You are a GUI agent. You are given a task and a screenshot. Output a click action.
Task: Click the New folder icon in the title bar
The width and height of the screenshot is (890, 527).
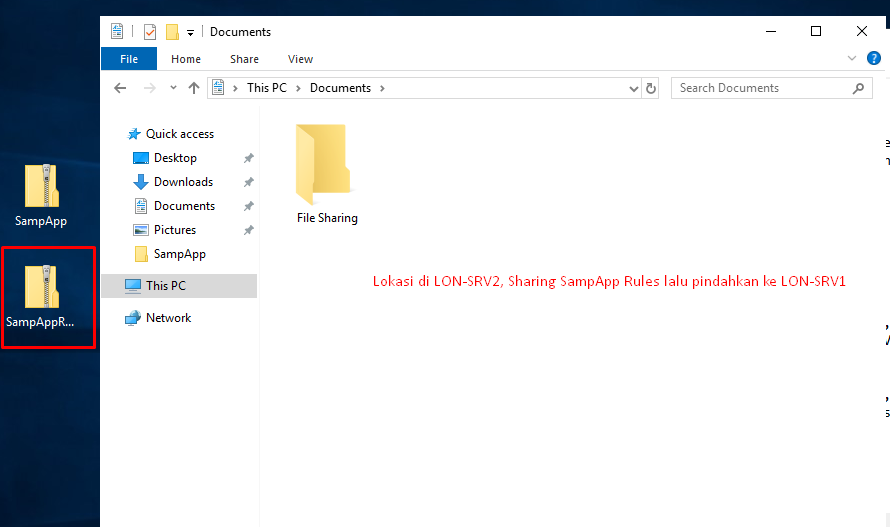click(172, 32)
